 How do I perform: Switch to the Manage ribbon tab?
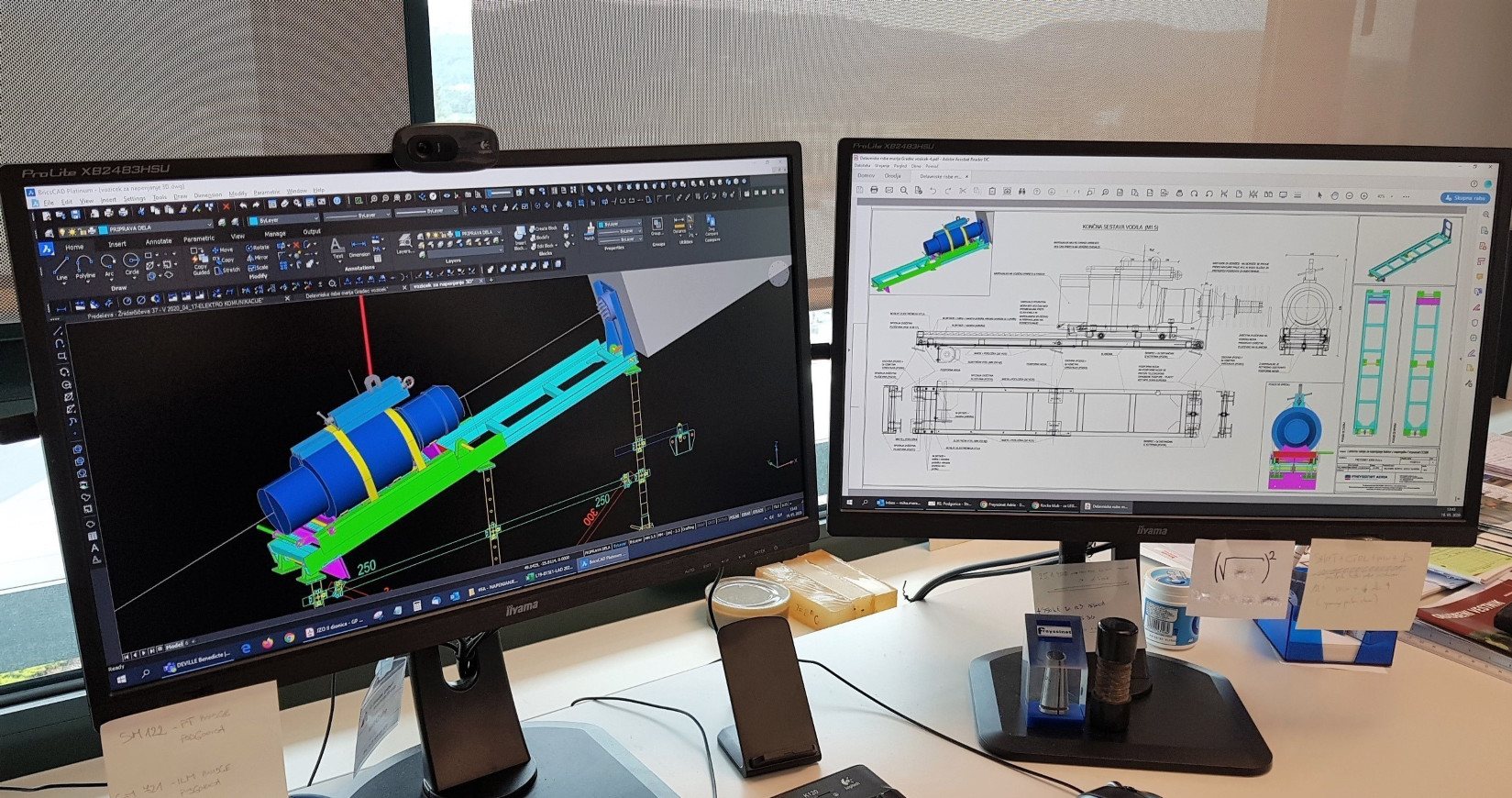pos(275,234)
